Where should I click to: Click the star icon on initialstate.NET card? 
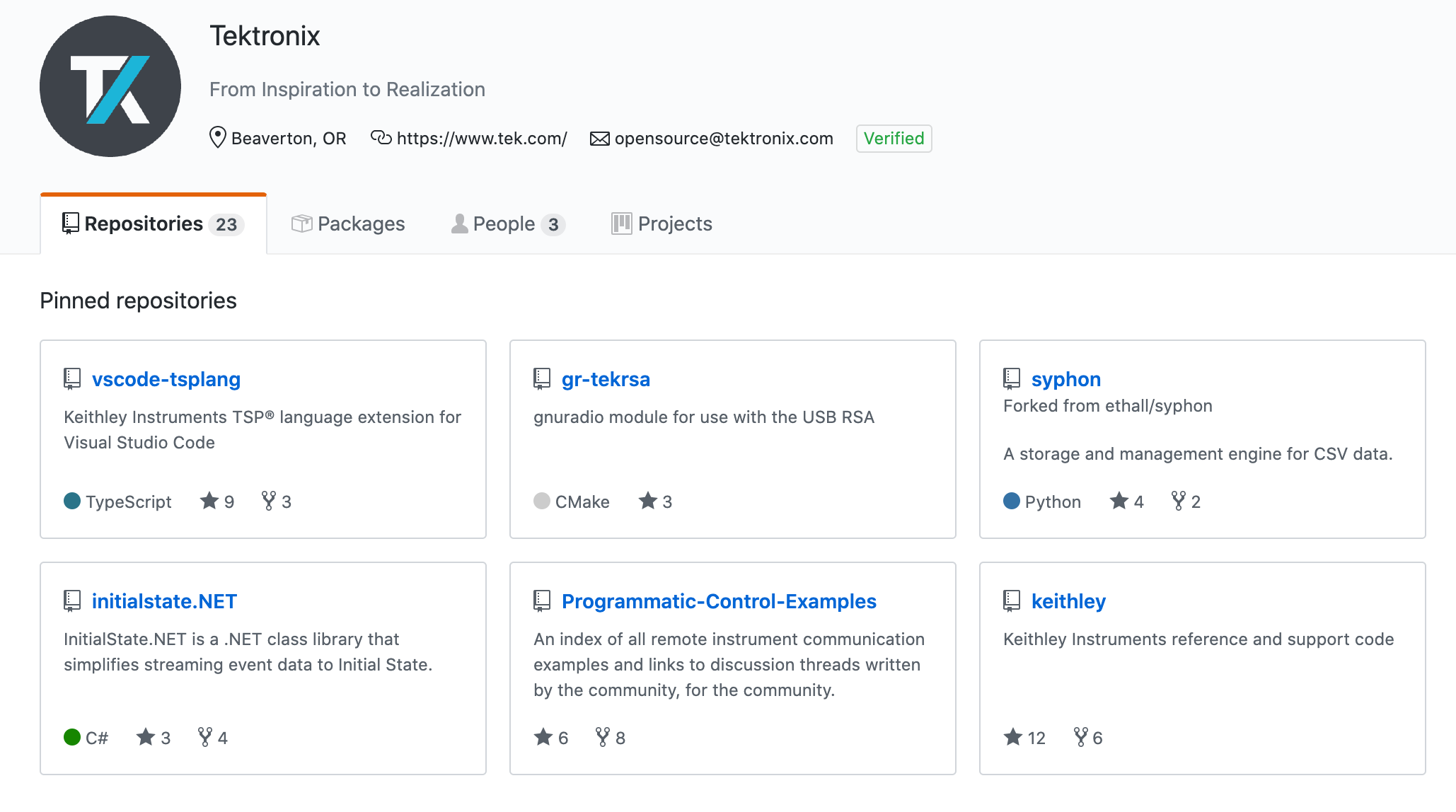coord(146,737)
